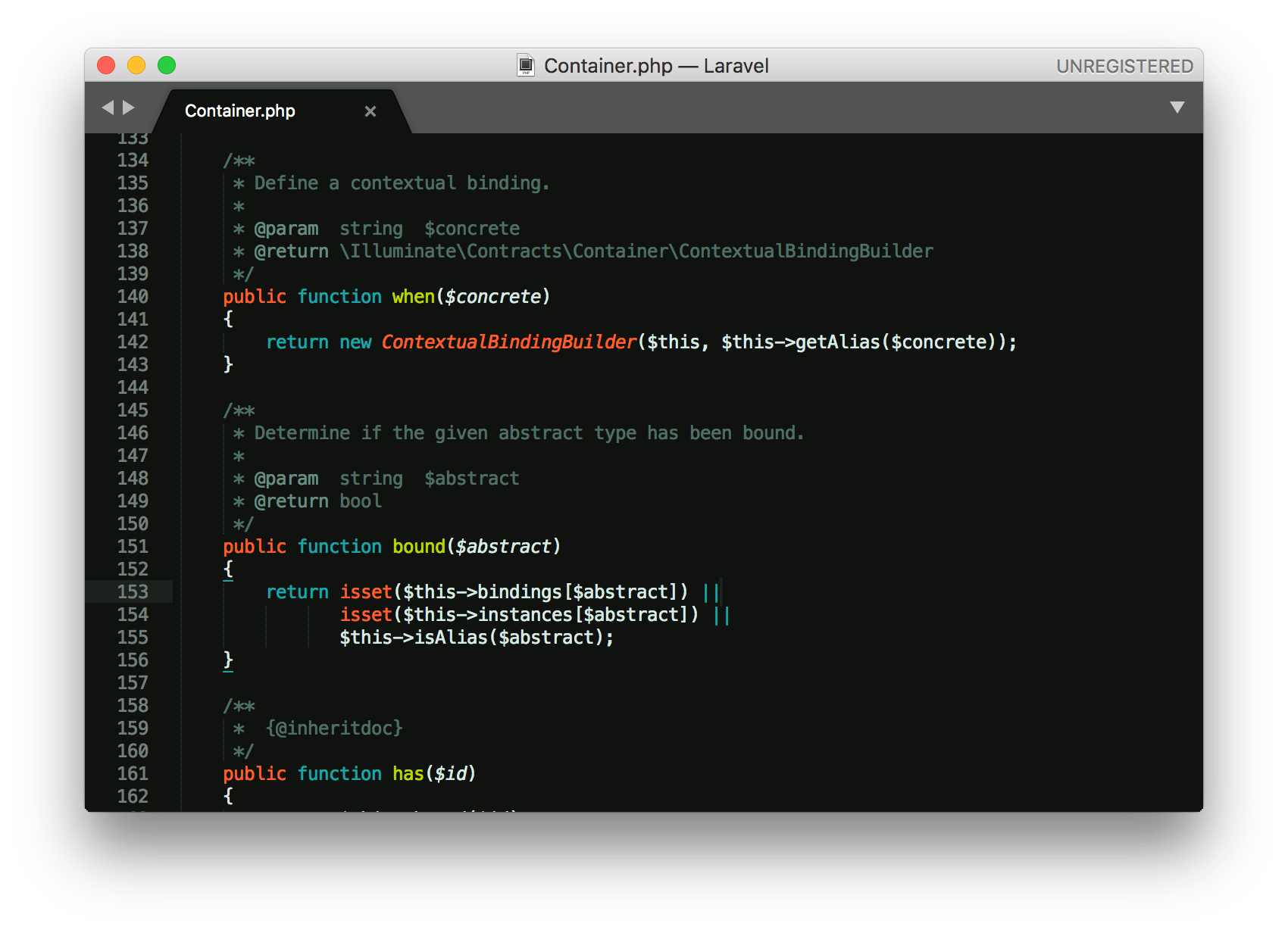Click the back navigation arrow icon
Screen dimensions: 1288x933
click(107, 108)
